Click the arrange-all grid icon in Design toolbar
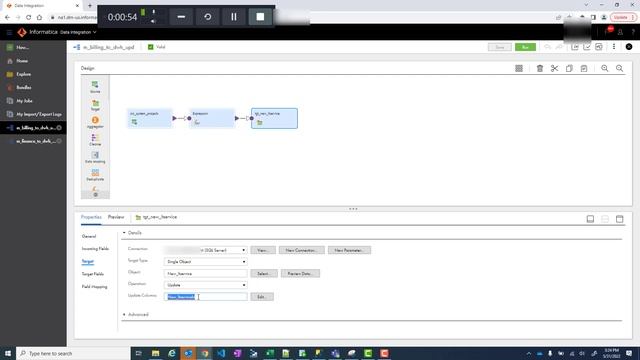640x360 pixels. (519, 69)
